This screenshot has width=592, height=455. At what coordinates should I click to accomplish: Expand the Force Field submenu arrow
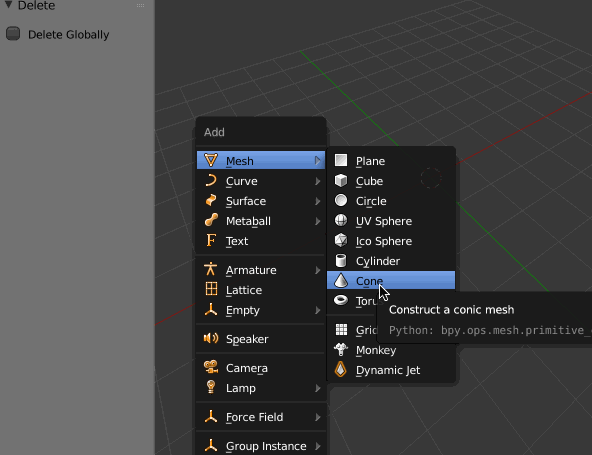pyautogui.click(x=318, y=417)
